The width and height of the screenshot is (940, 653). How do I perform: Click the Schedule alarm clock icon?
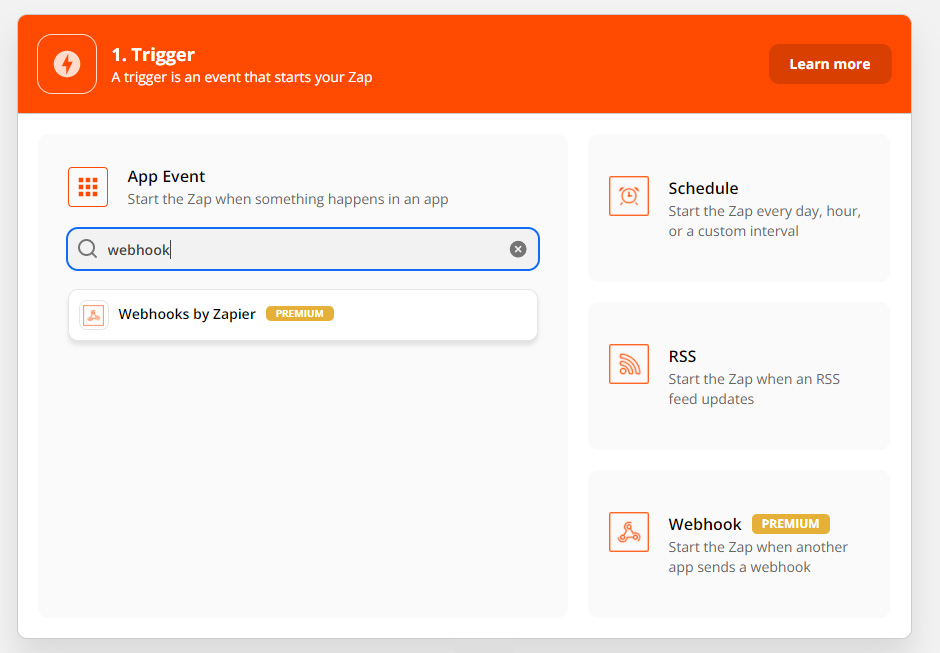(x=629, y=196)
